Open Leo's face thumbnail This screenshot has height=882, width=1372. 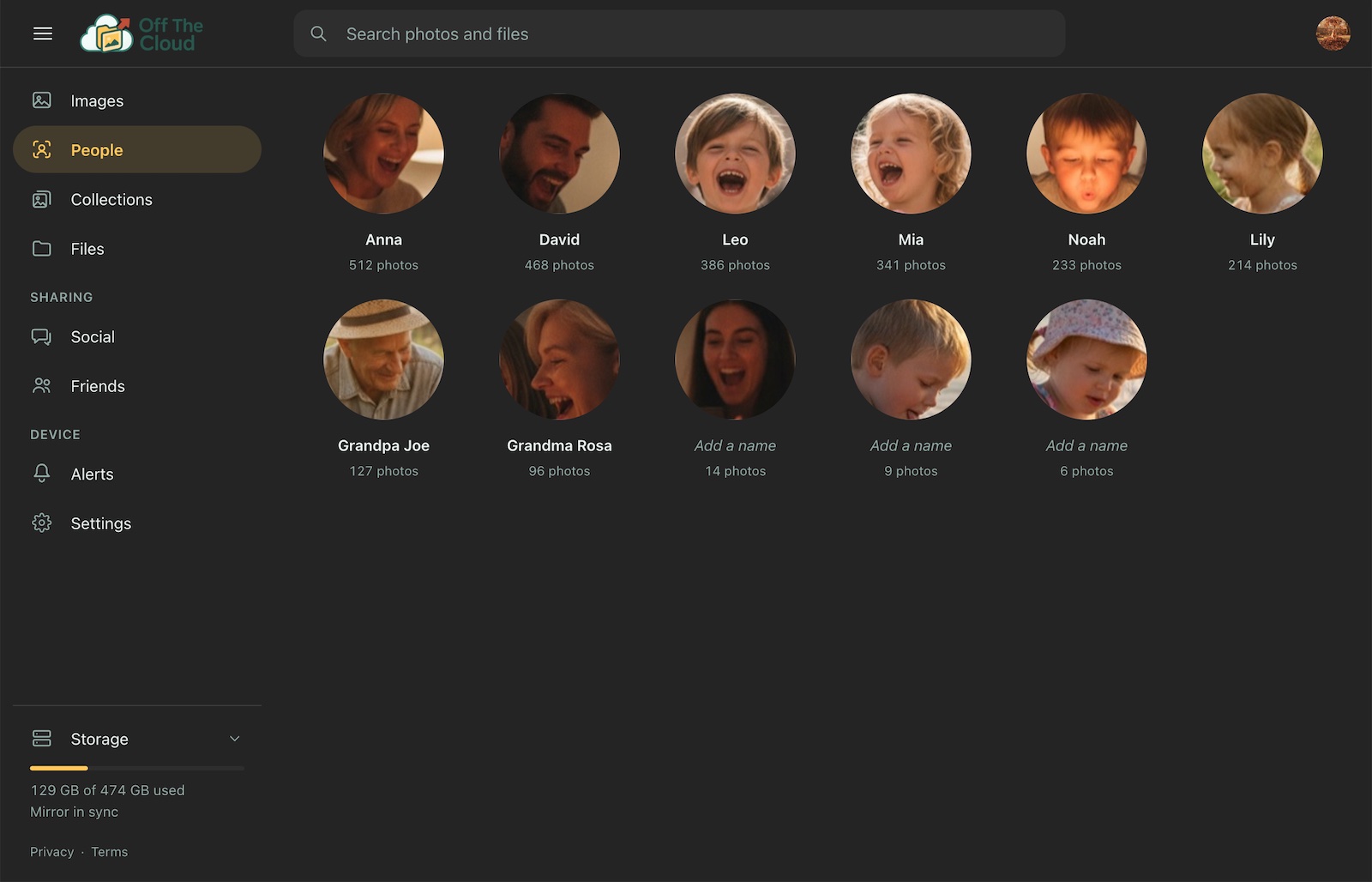(735, 154)
